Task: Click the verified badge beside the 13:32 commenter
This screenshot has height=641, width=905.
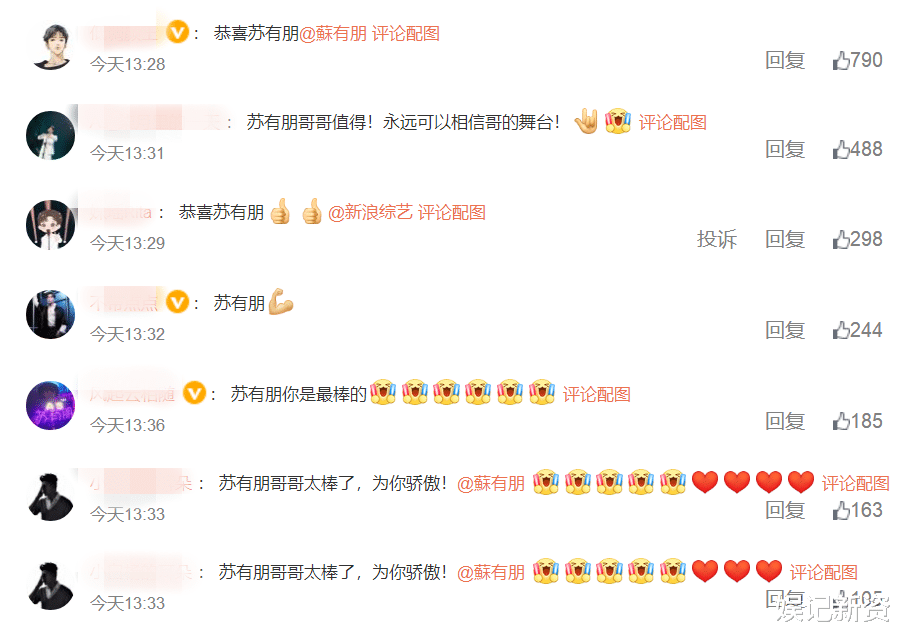Action: tap(178, 302)
